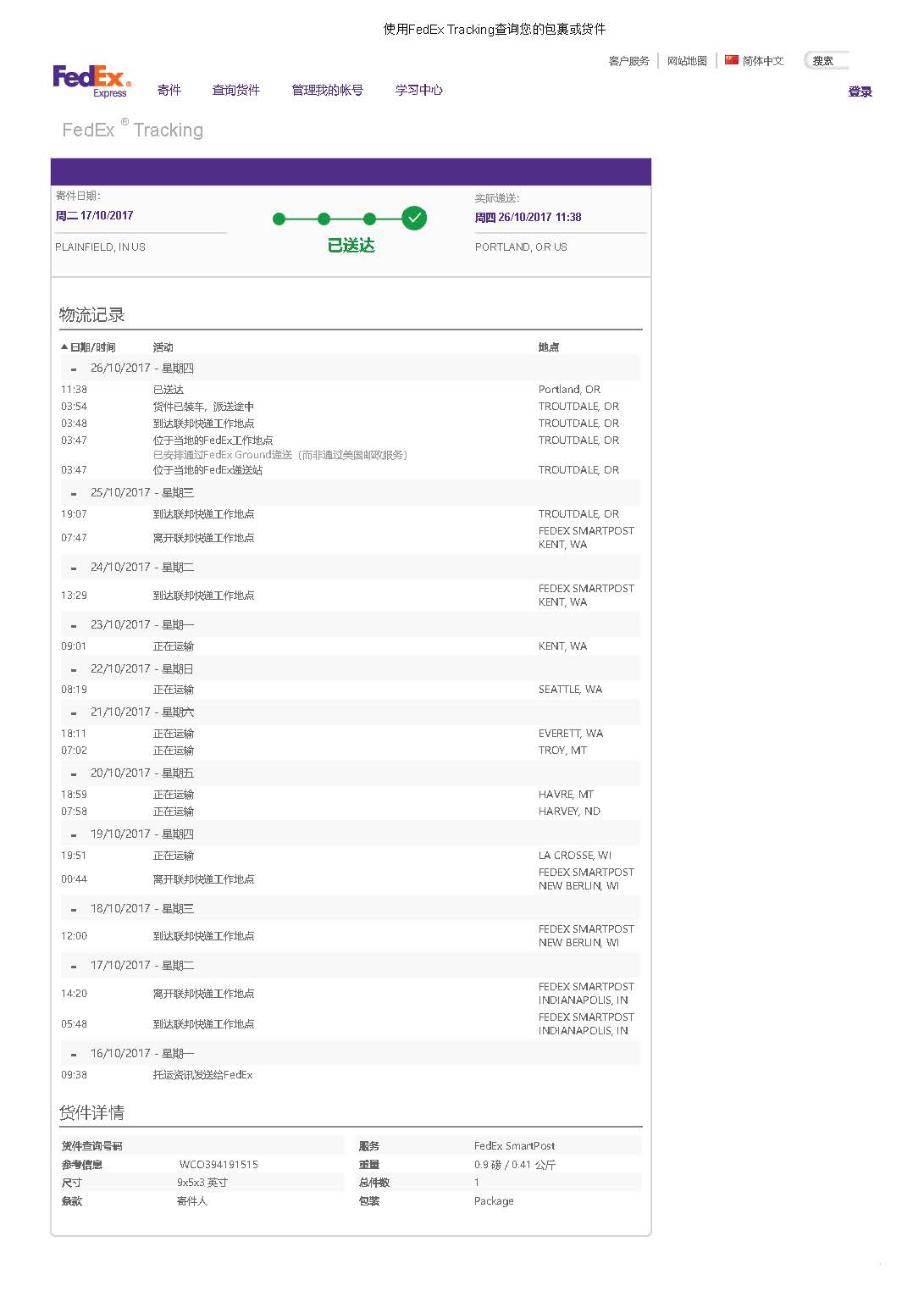Click the third green progress dot

pos(368,219)
